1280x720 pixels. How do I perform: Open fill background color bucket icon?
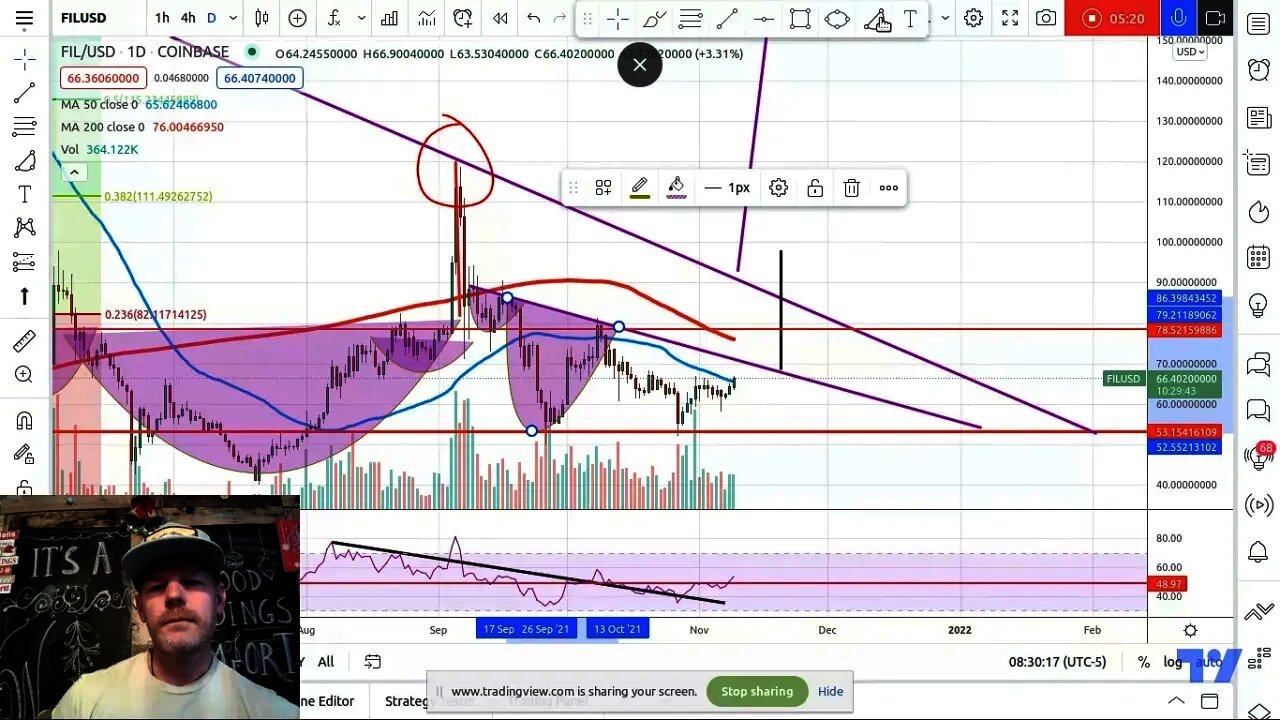coord(676,187)
